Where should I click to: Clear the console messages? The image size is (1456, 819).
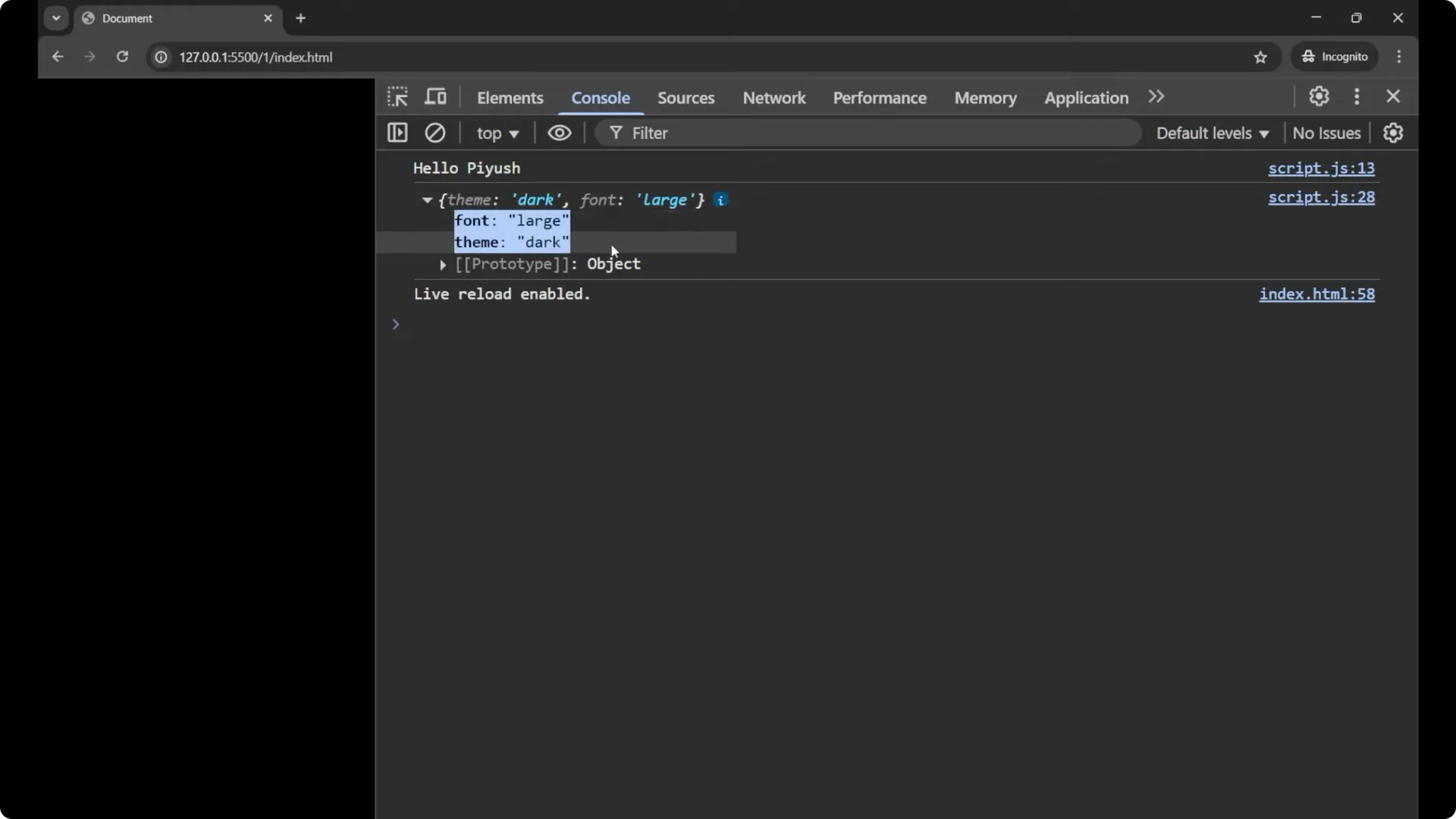pos(435,133)
